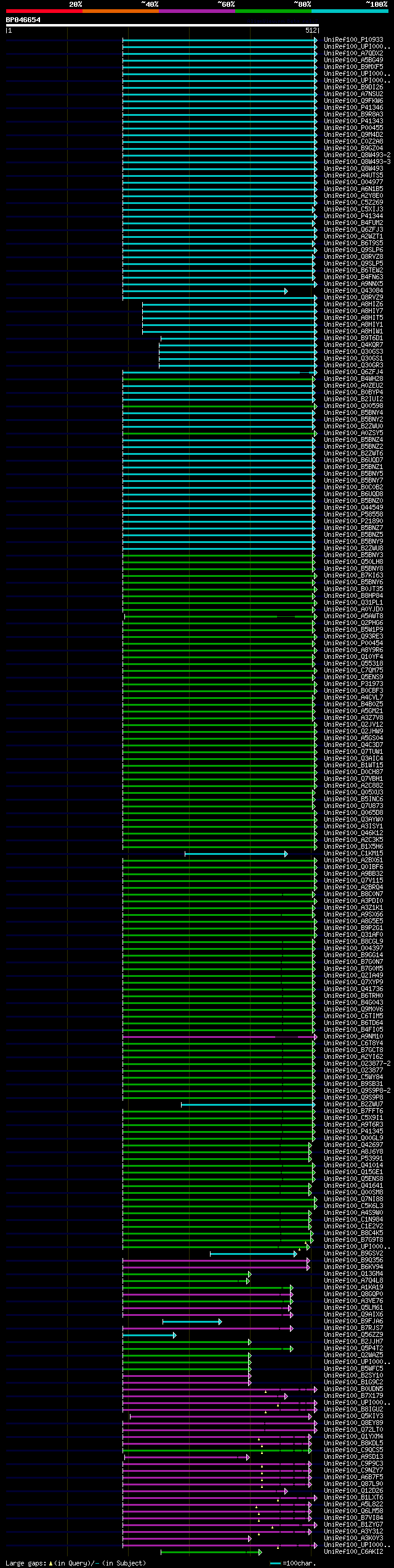Open hit UniRef100_A7NSU2
The height and width of the screenshot is (1568, 394).
[353, 94]
